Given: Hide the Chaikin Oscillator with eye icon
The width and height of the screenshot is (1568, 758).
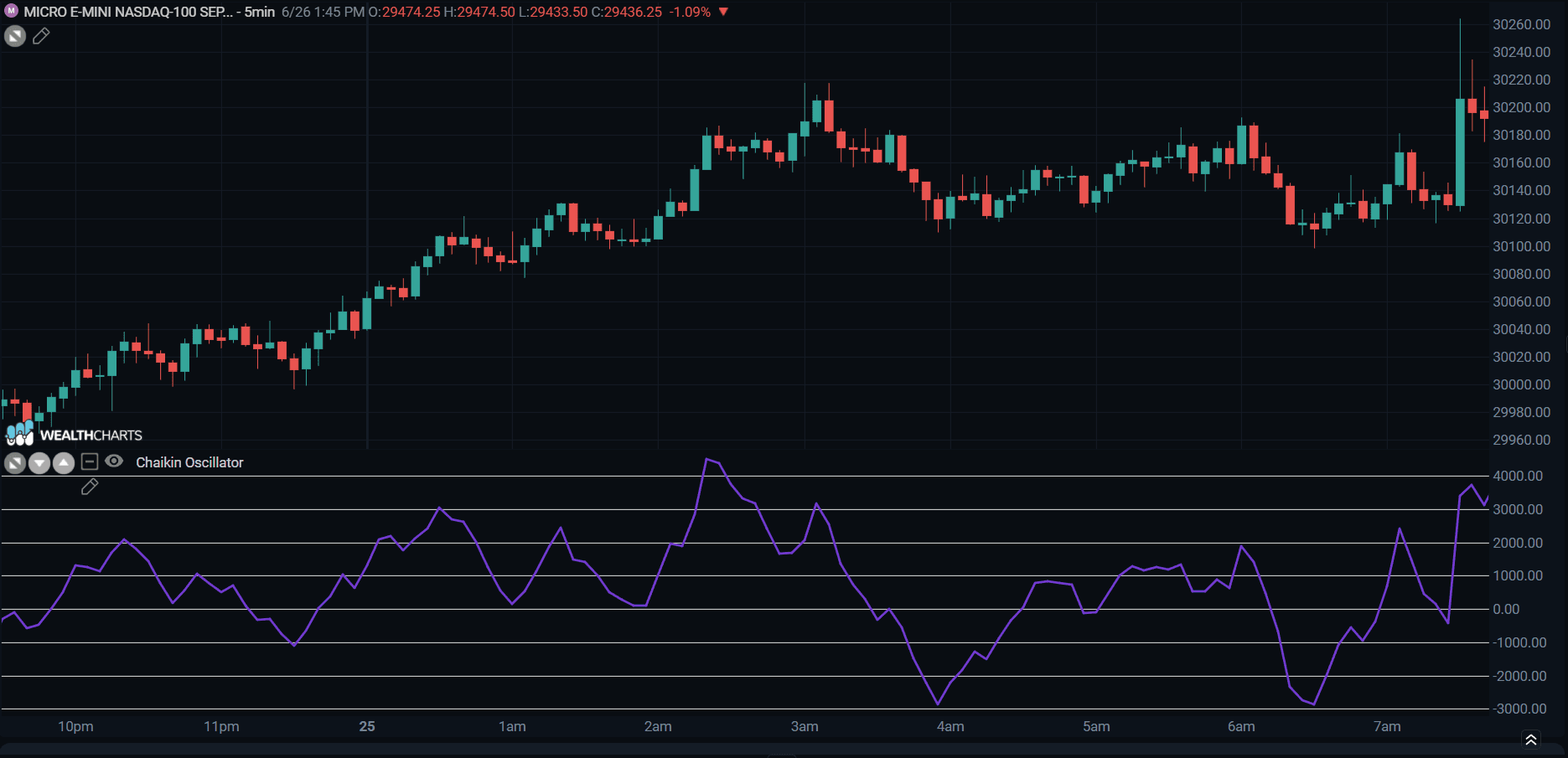Looking at the screenshot, I should [x=114, y=462].
